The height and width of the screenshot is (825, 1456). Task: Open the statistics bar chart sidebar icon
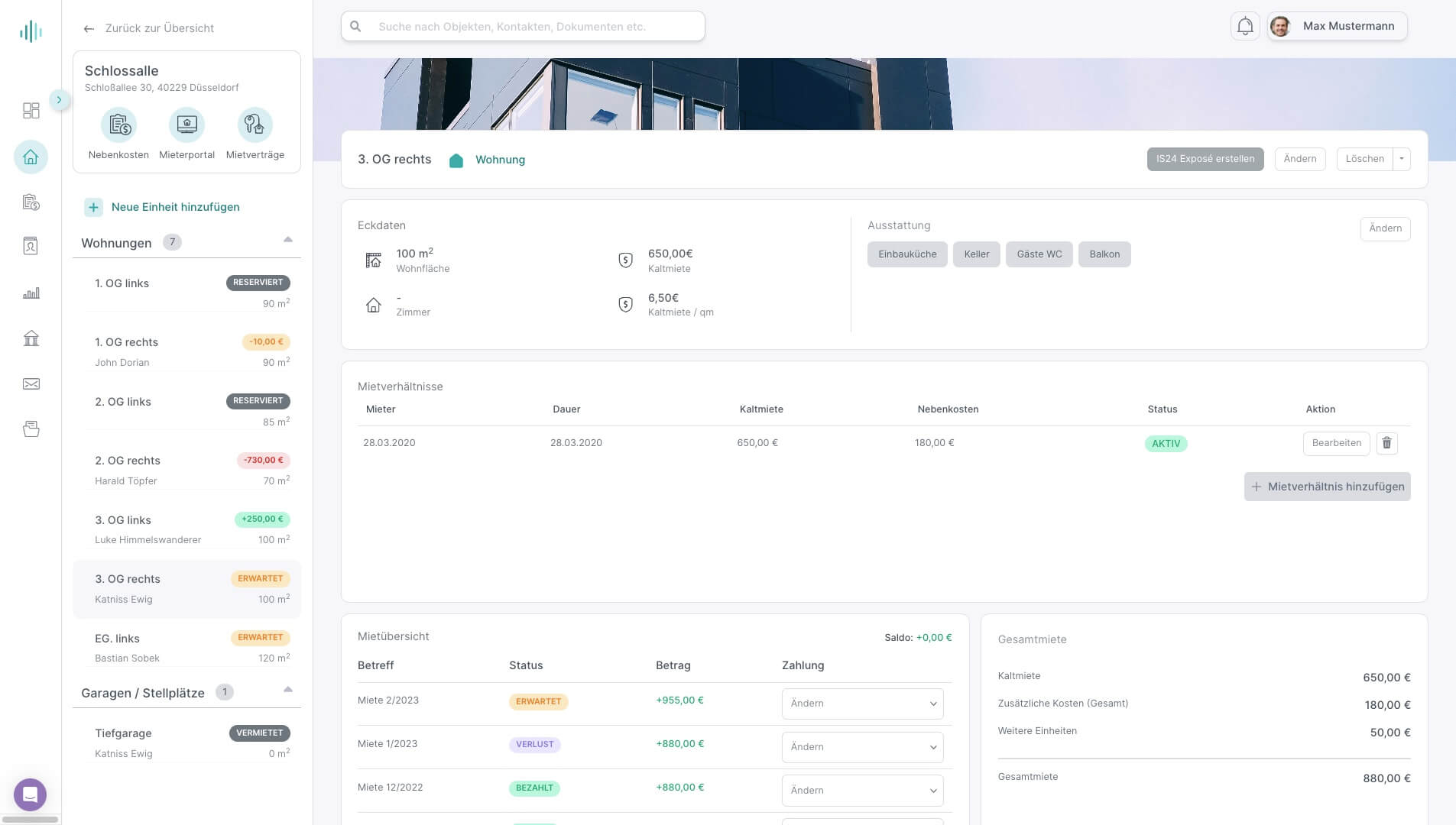[x=31, y=293]
